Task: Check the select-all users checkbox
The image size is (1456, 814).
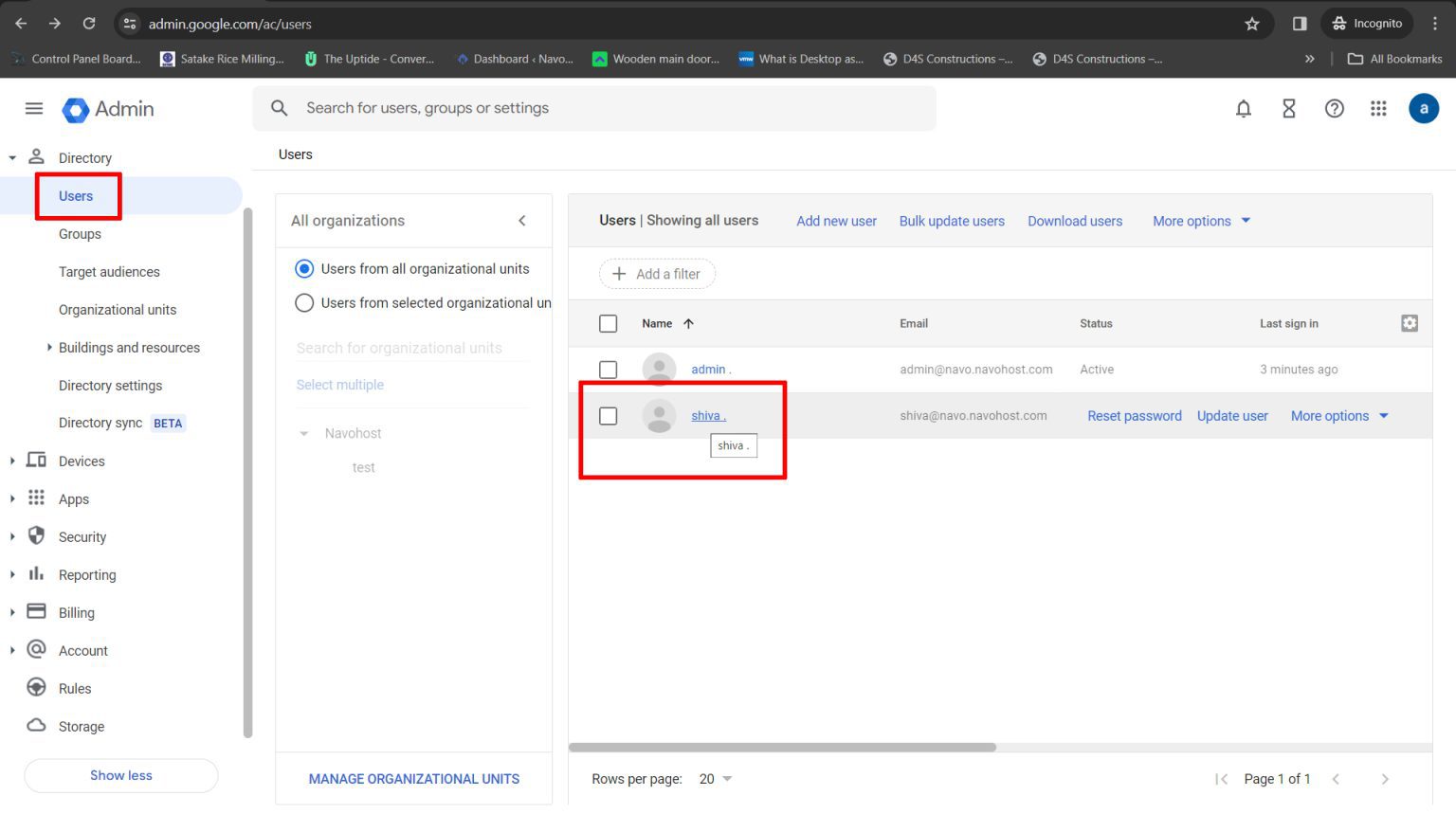Action: click(608, 323)
